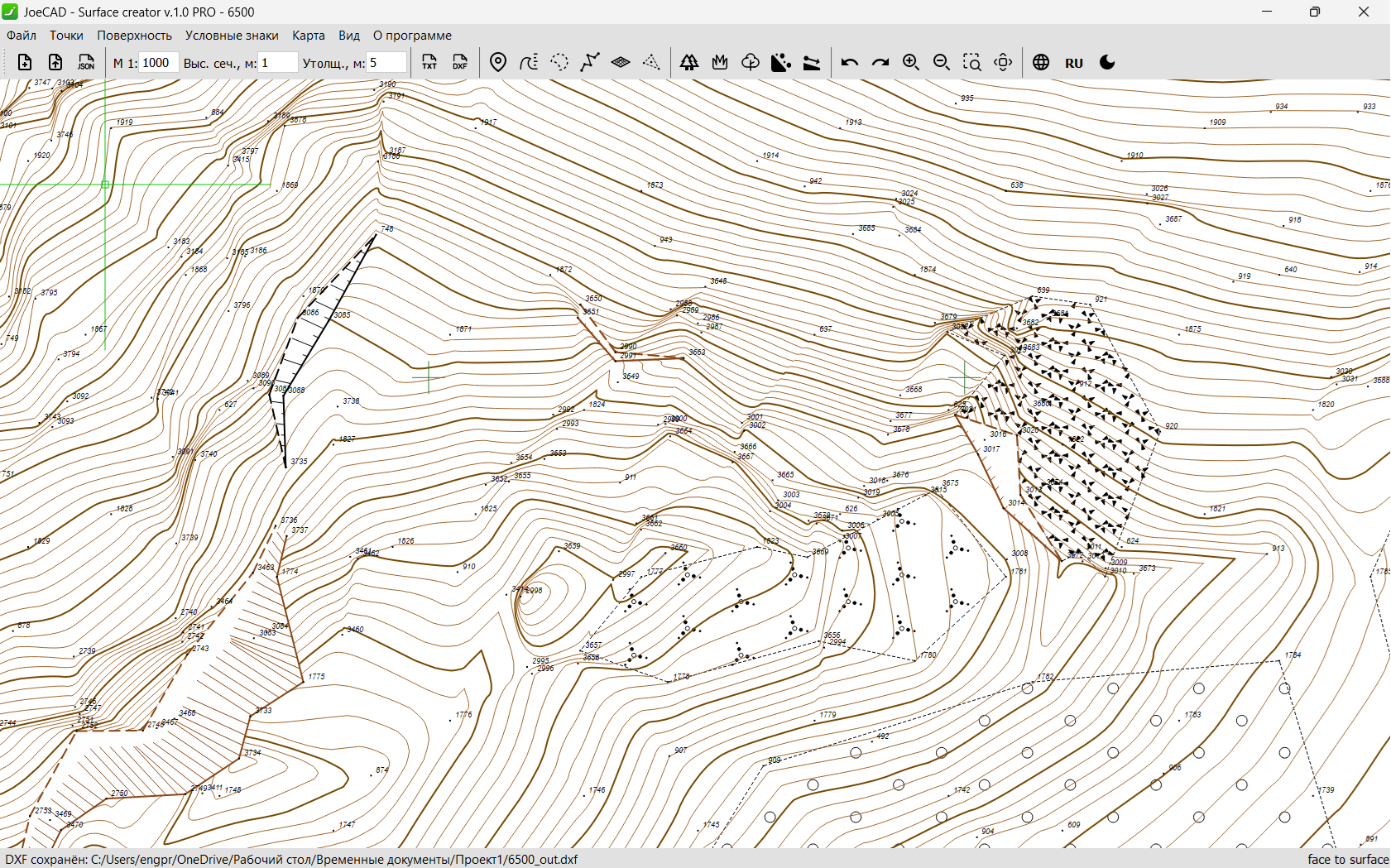Click the slope arrow symbol icon

(812, 63)
